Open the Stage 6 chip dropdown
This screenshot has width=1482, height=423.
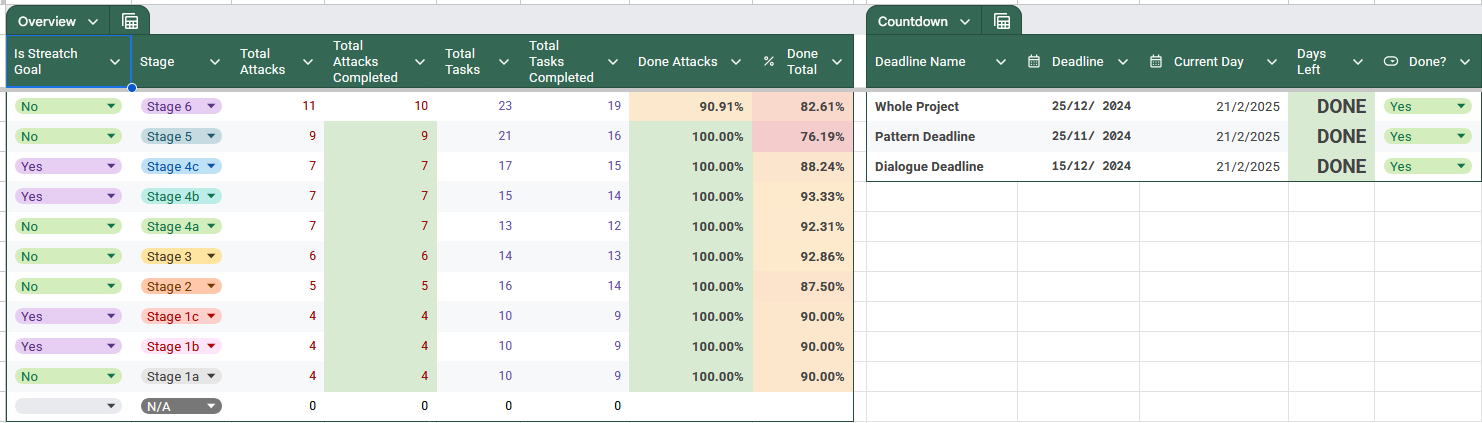point(211,107)
